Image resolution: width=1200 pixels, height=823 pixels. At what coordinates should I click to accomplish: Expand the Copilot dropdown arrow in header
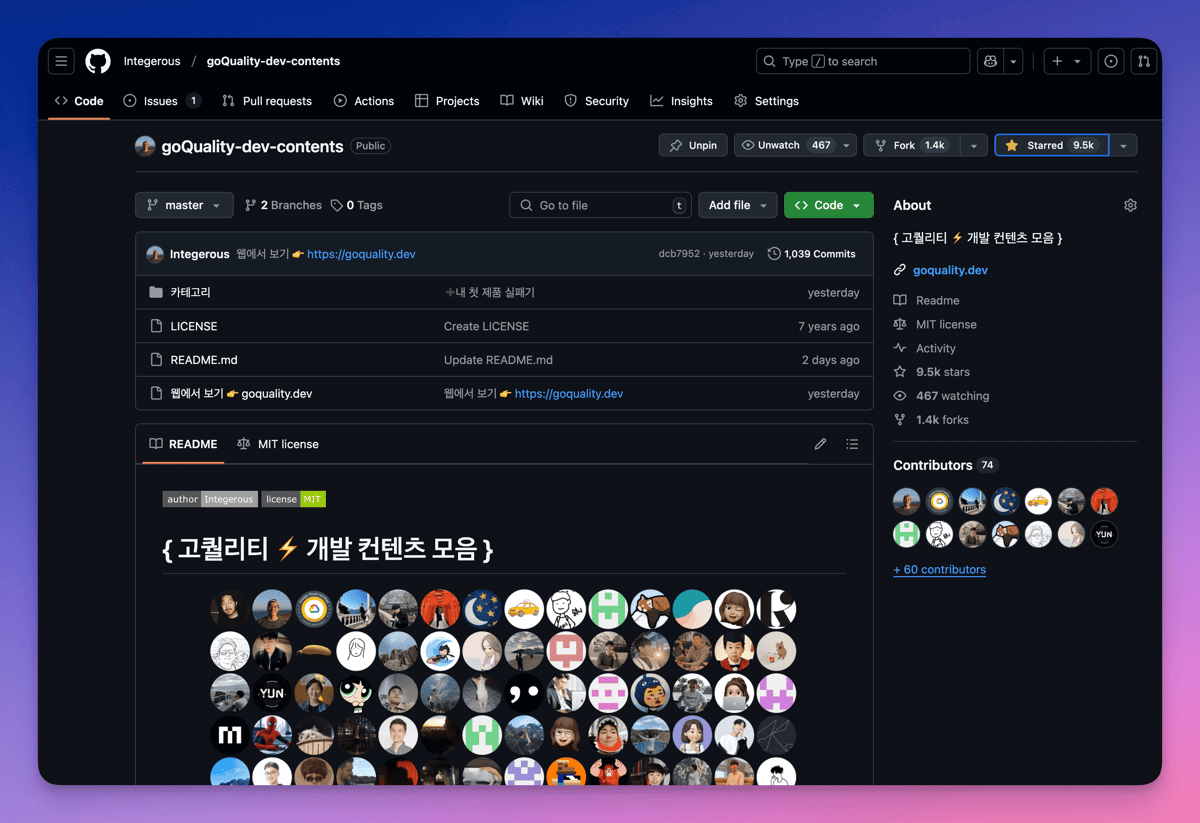tap(1013, 61)
